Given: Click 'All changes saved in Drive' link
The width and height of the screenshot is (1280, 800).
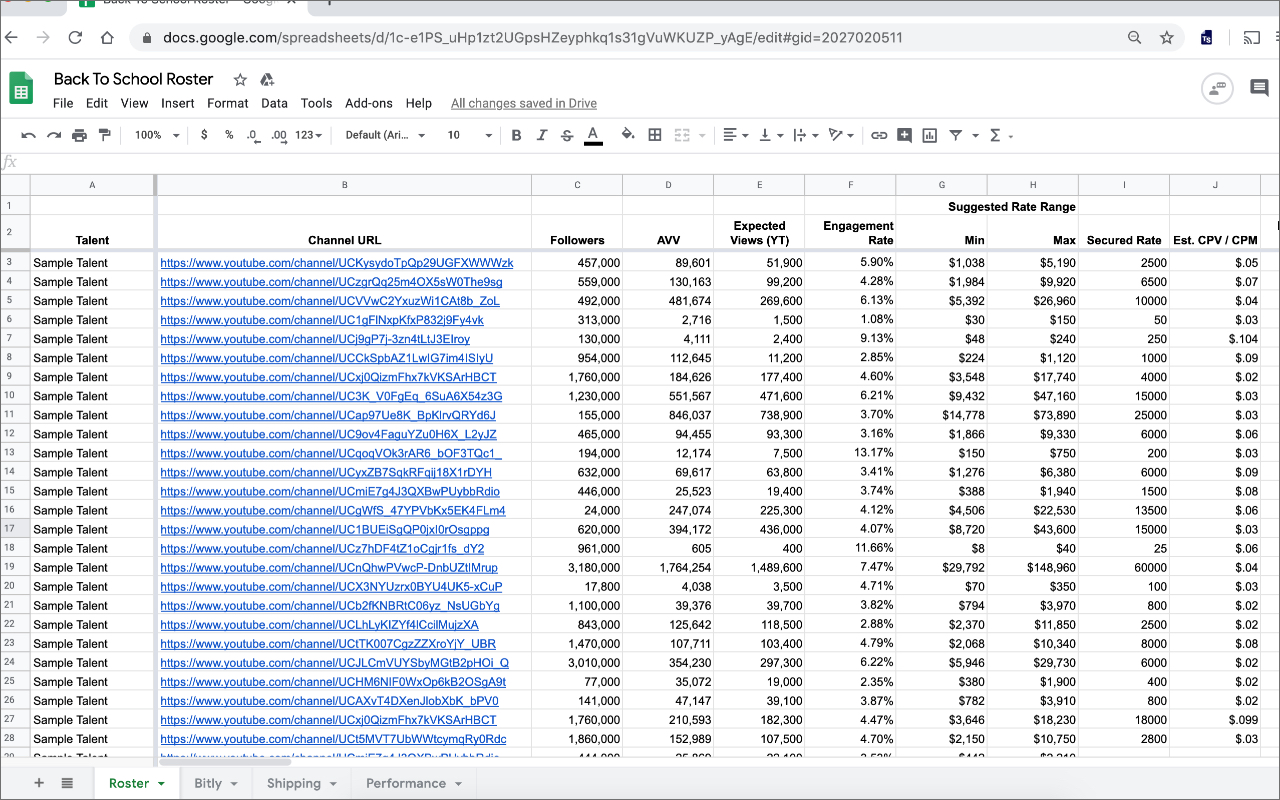Looking at the screenshot, I should coord(524,103).
